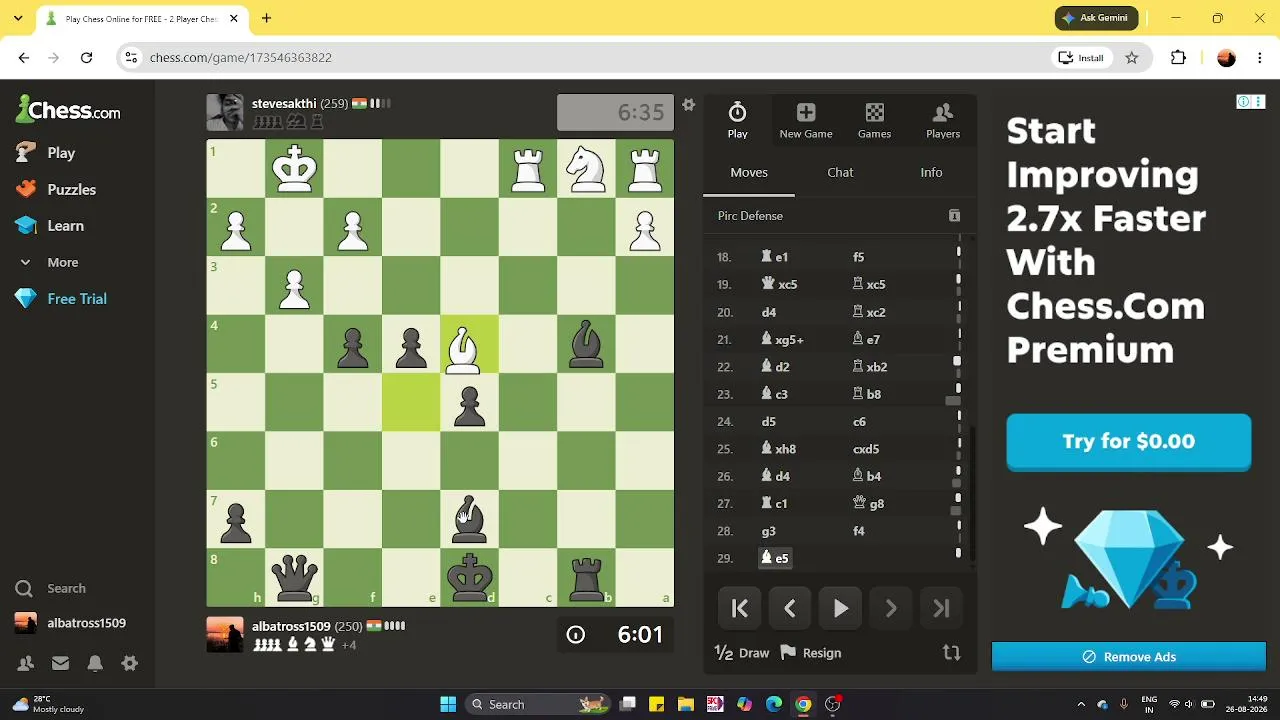Go to Chess.com home via logo

click(68, 110)
